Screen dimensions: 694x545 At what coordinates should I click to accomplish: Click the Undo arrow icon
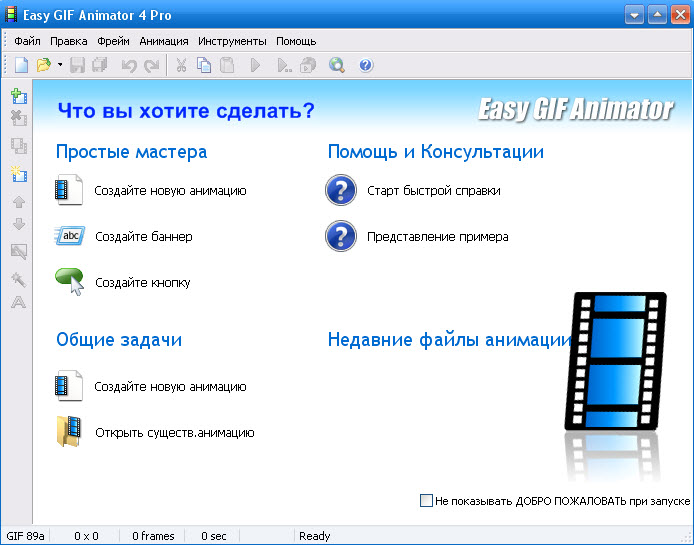129,66
